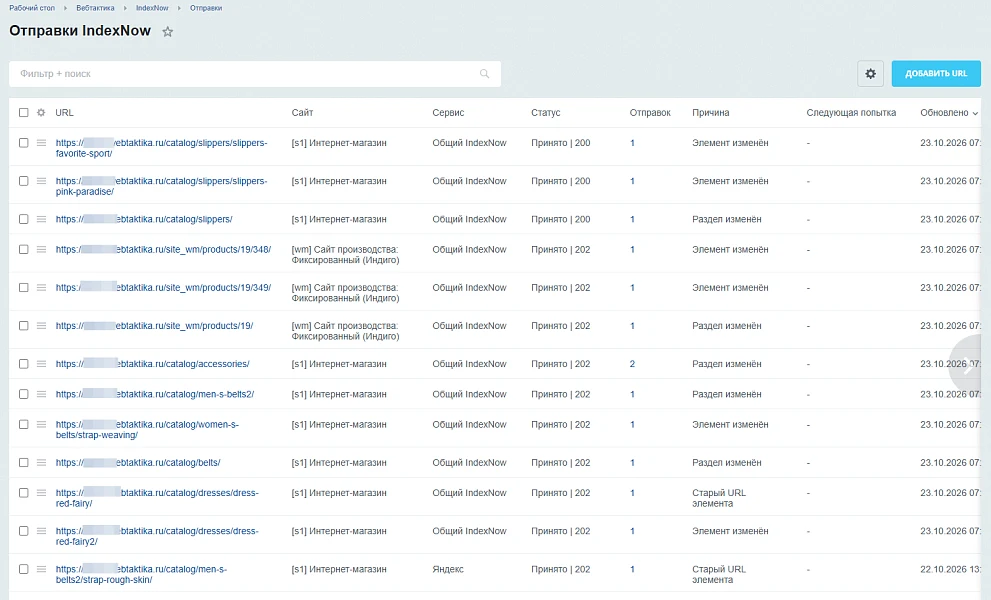Check the strap-rough-skin row checkbox
The width and height of the screenshot is (991, 600).
[x=23, y=569]
